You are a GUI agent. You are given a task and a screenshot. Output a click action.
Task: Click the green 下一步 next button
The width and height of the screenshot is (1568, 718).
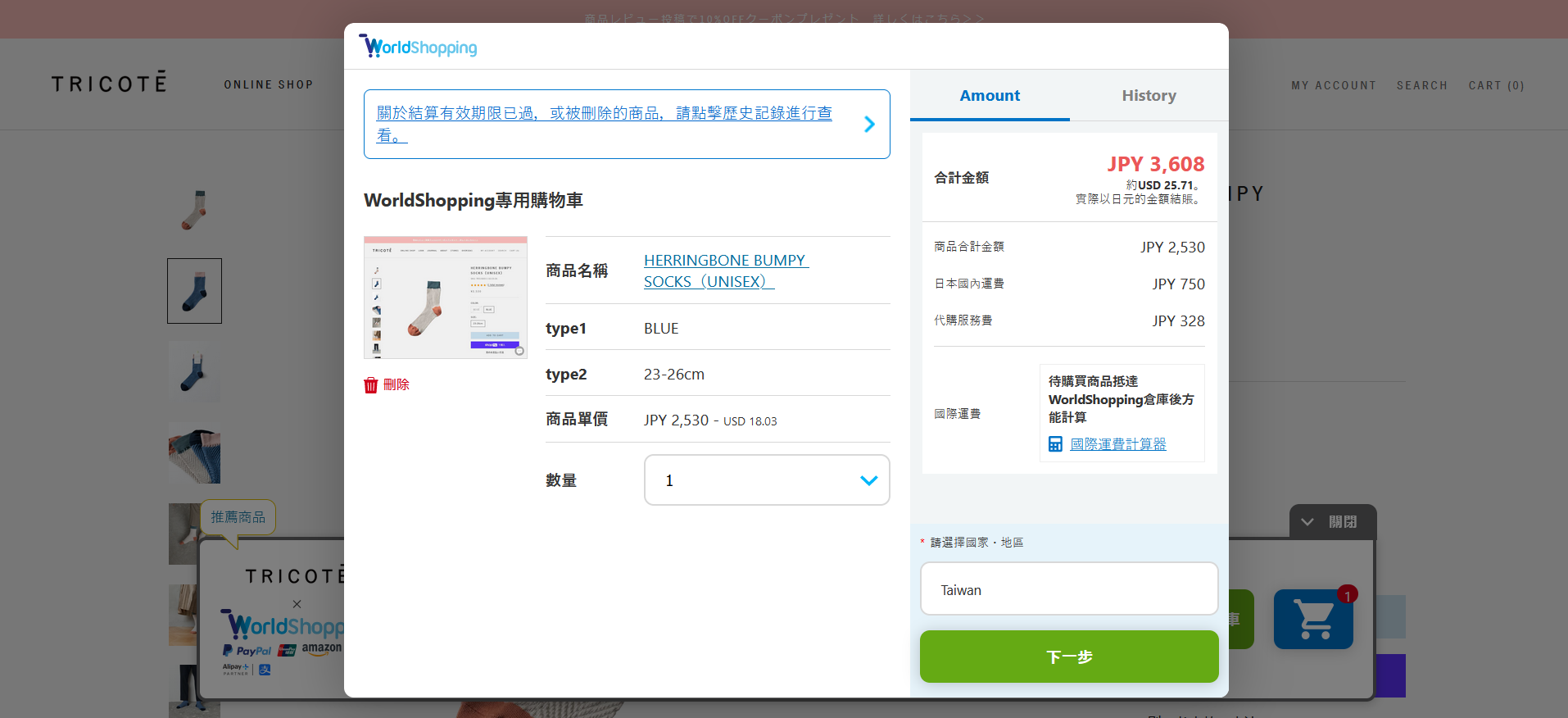pos(1069,657)
